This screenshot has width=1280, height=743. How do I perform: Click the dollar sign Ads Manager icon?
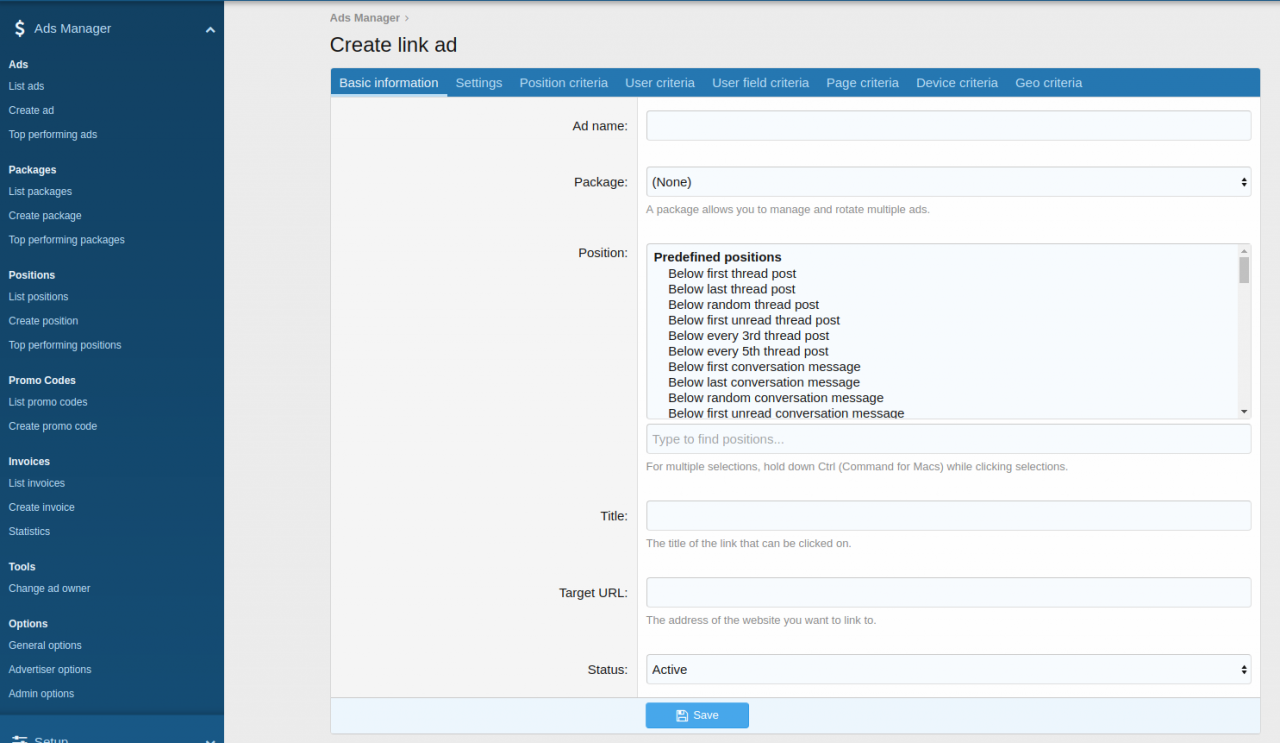19,28
